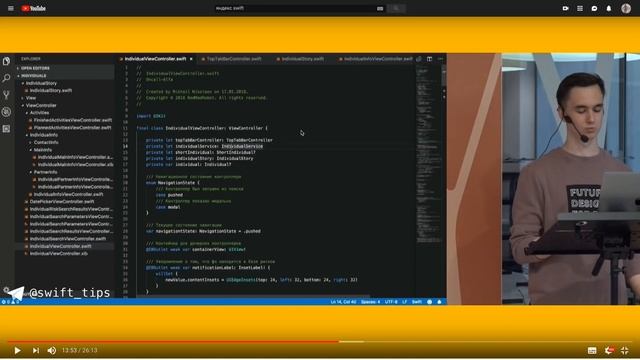Open the VS Code Search activity icon
This screenshot has height=360, width=640.
pyautogui.click(x=6, y=78)
